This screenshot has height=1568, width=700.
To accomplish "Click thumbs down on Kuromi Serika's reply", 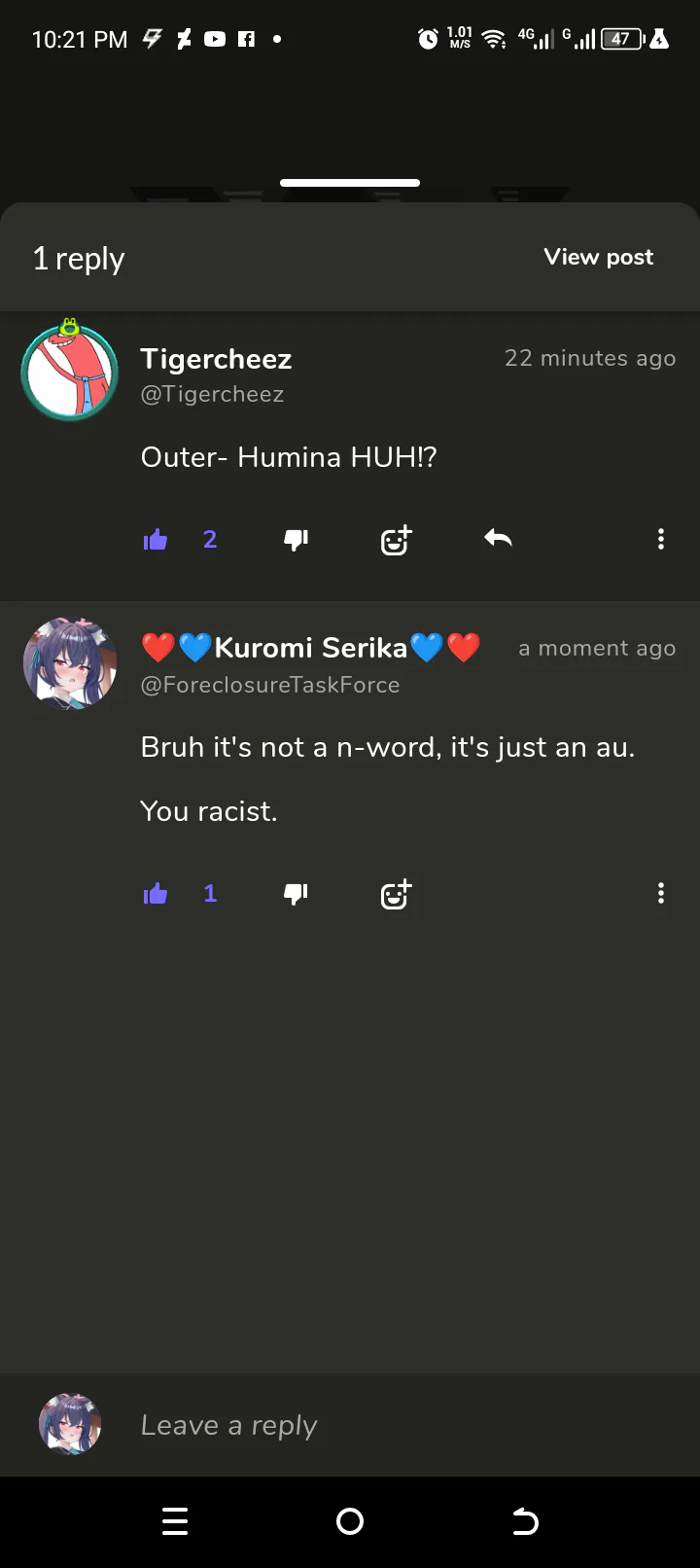I will tap(297, 894).
